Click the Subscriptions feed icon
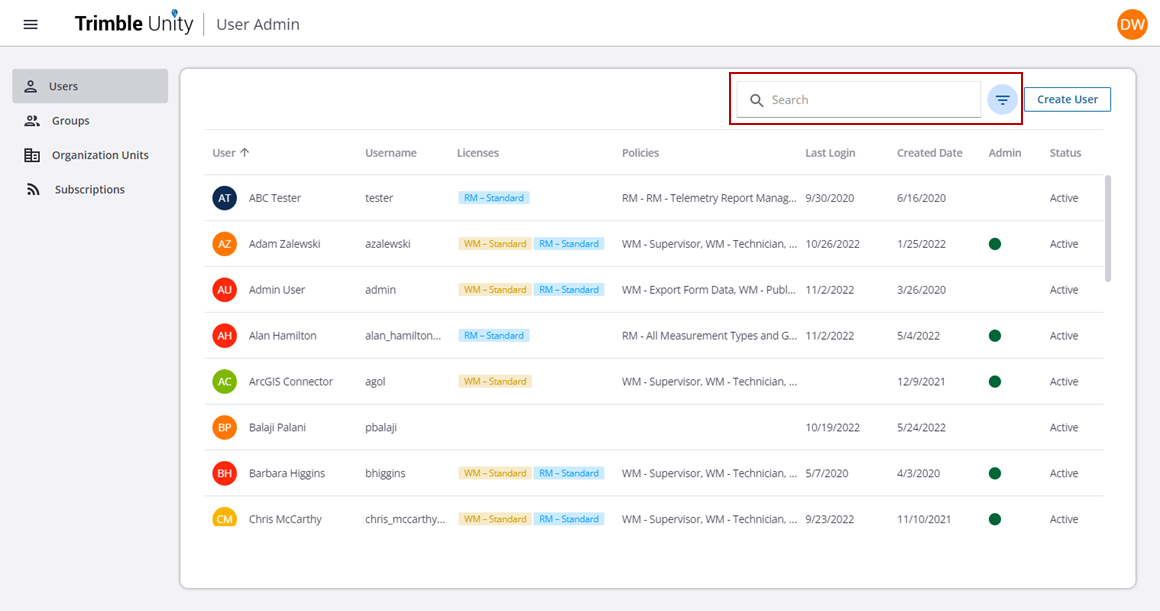Screen dimensions: 1160x611 (32, 189)
